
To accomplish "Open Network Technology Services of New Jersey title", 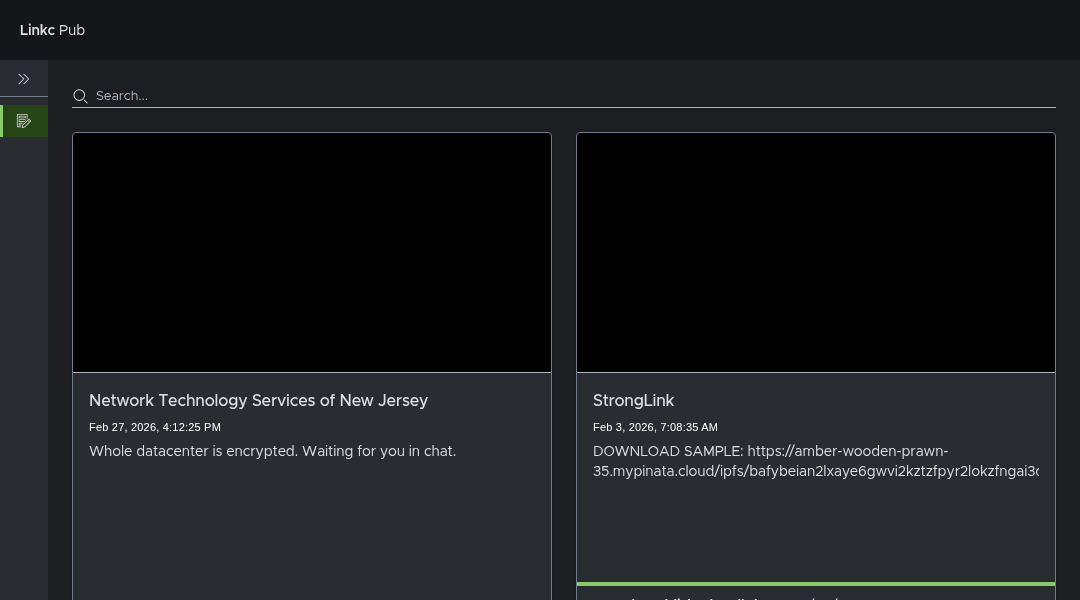I will 258,400.
